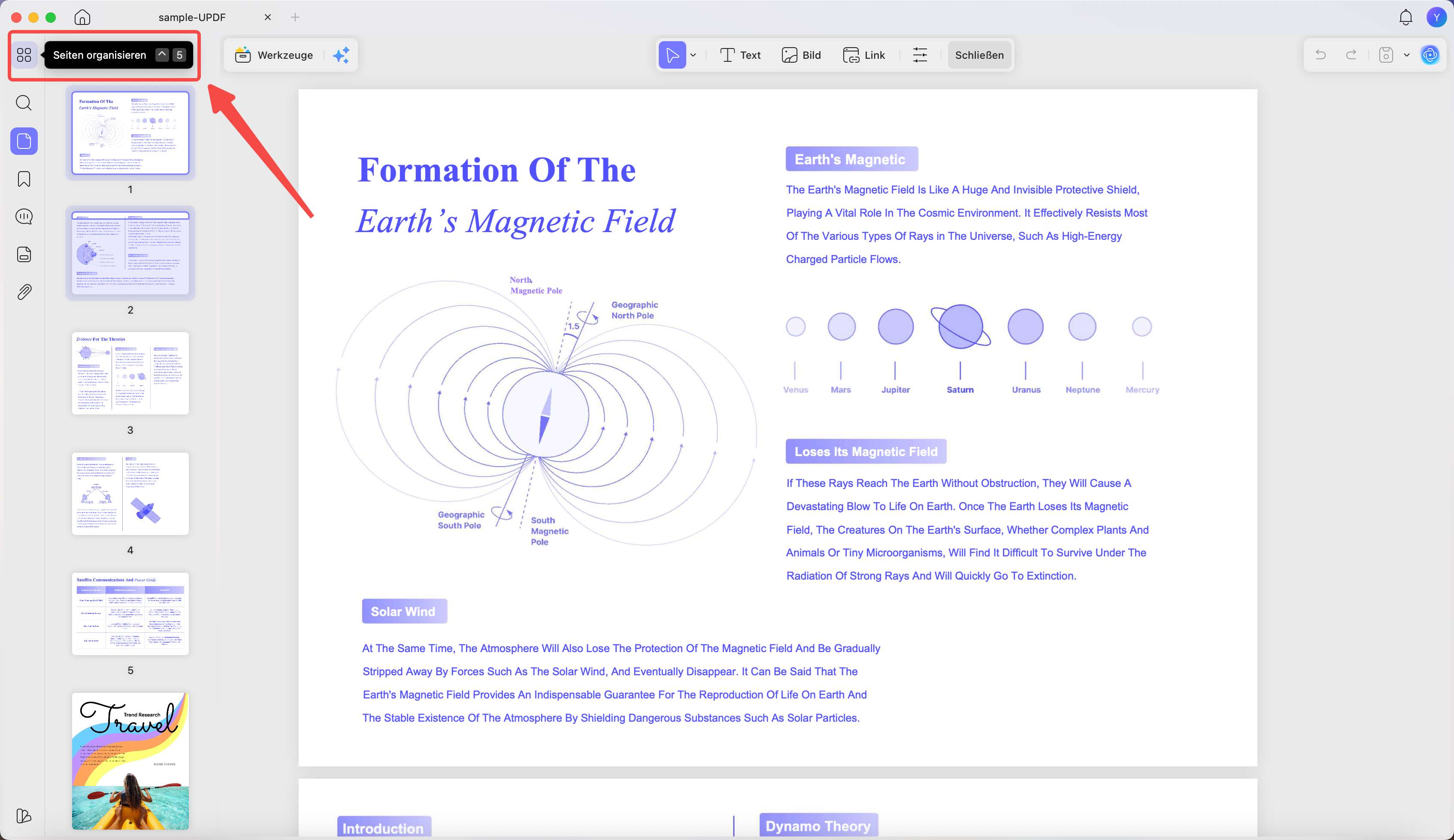1454x840 pixels.
Task: Open the Seiten organisieren grid icon
Action: click(x=24, y=55)
